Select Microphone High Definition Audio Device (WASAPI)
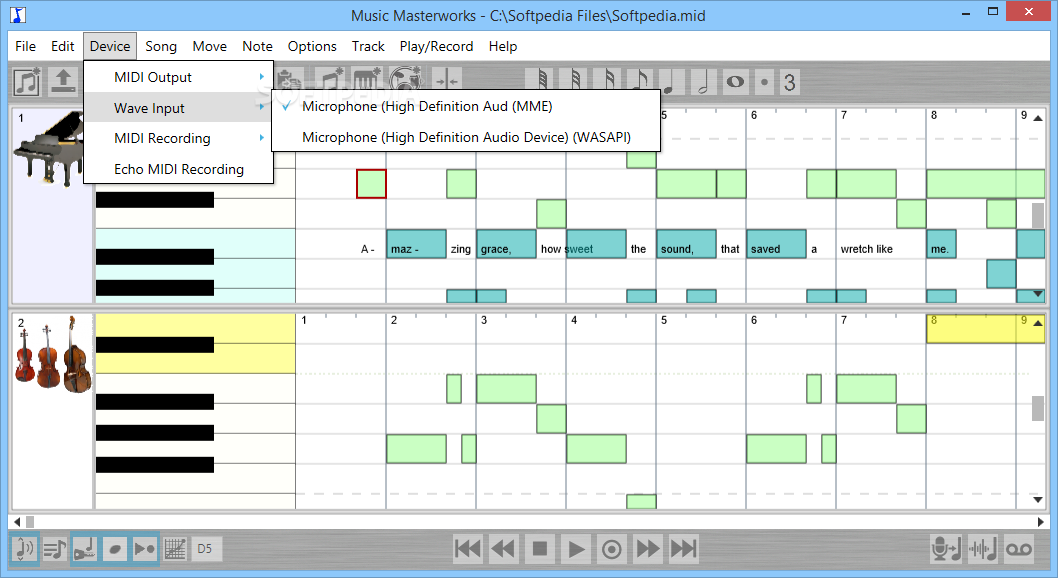The height and width of the screenshot is (578, 1058). [466, 137]
